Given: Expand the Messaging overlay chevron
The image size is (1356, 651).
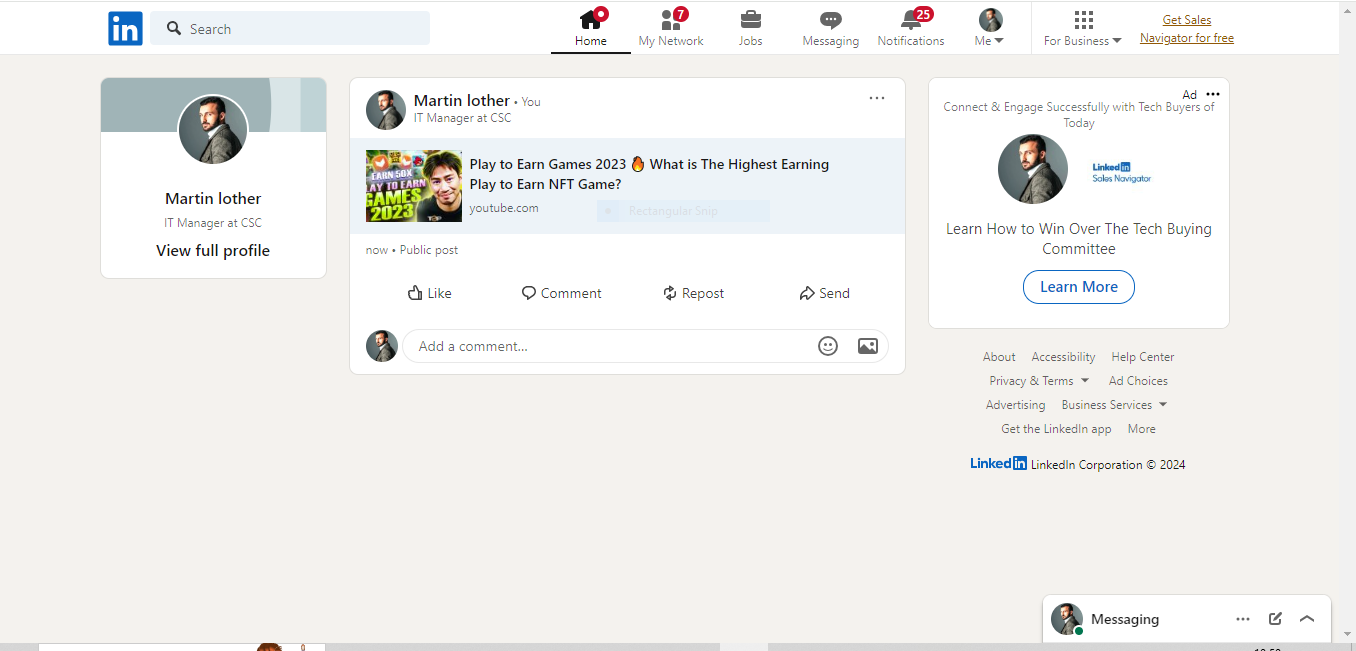Looking at the screenshot, I should [1307, 619].
